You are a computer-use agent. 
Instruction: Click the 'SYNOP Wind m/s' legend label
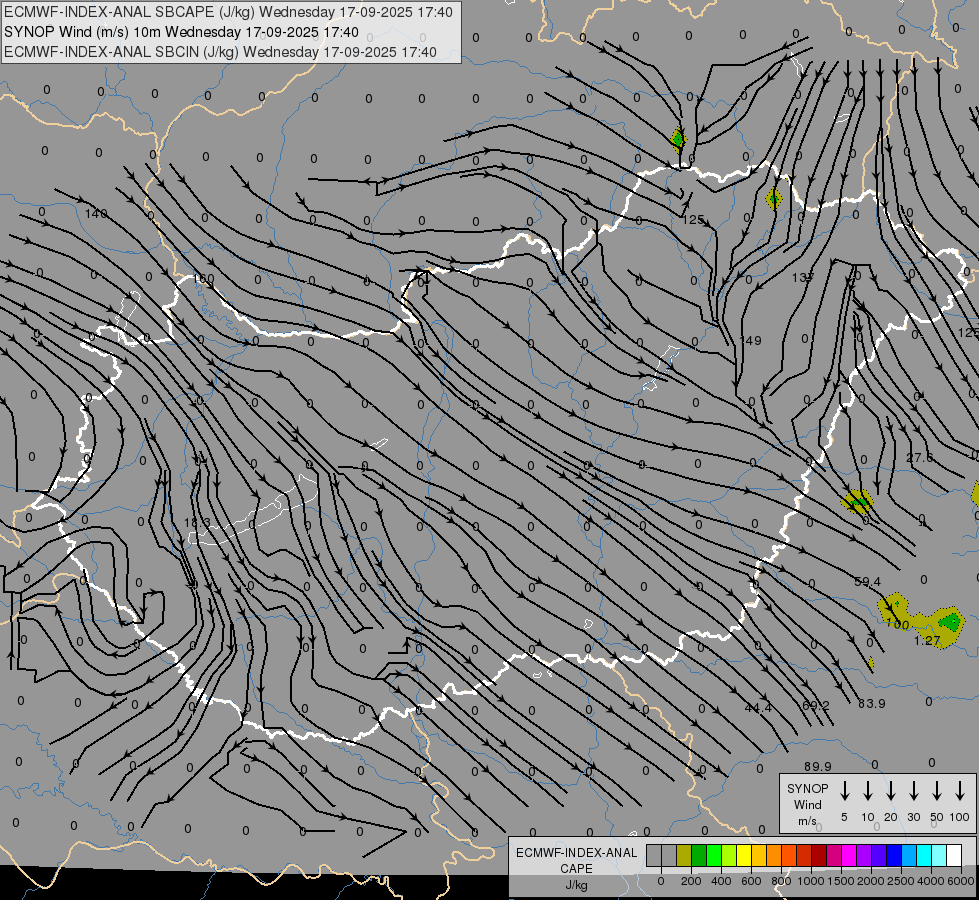[807, 804]
